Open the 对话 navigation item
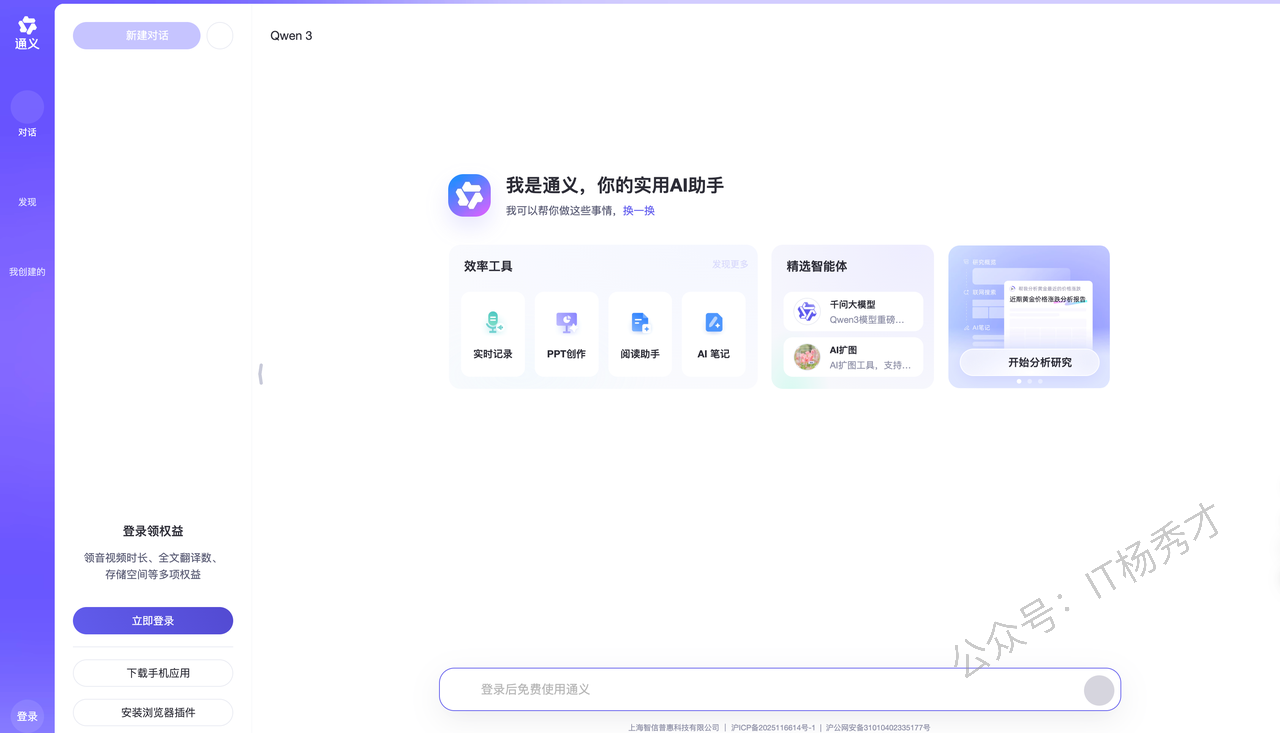The image size is (1280, 733). (x=27, y=115)
